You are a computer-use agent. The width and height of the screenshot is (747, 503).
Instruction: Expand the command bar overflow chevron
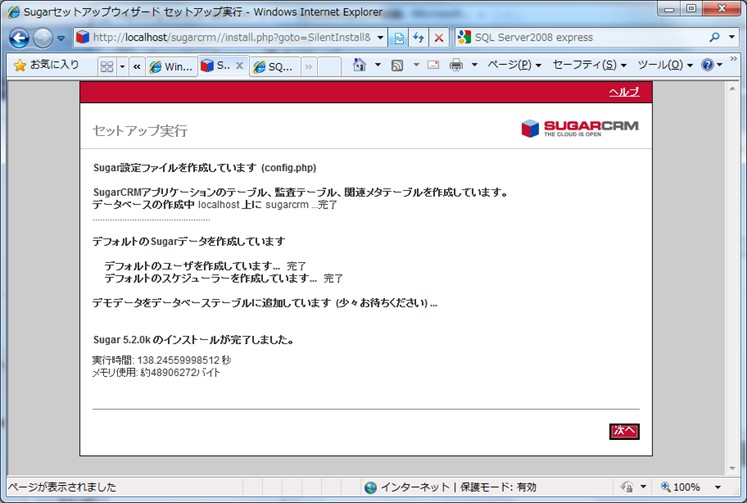734,59
